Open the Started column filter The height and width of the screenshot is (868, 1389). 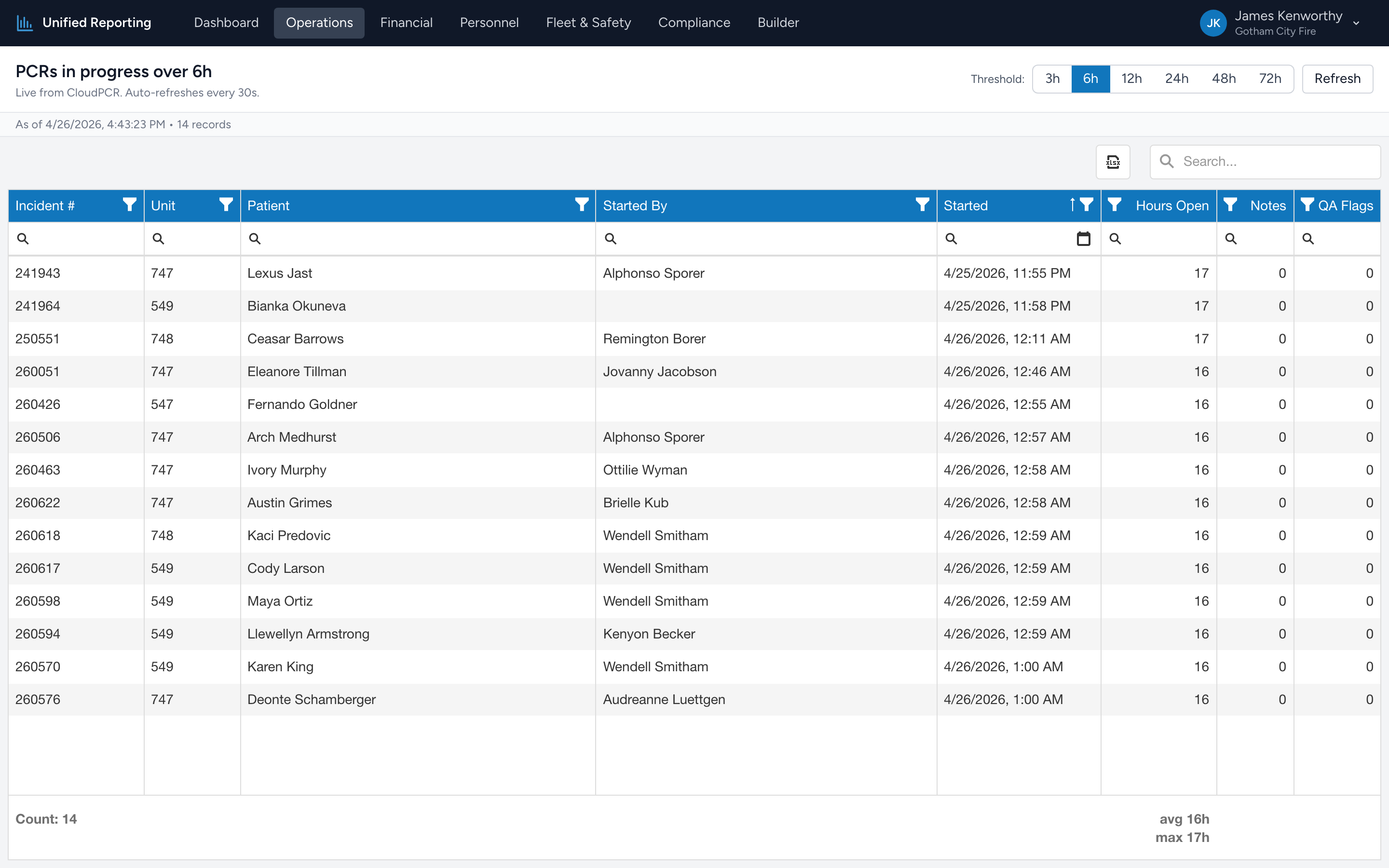coord(1087,205)
